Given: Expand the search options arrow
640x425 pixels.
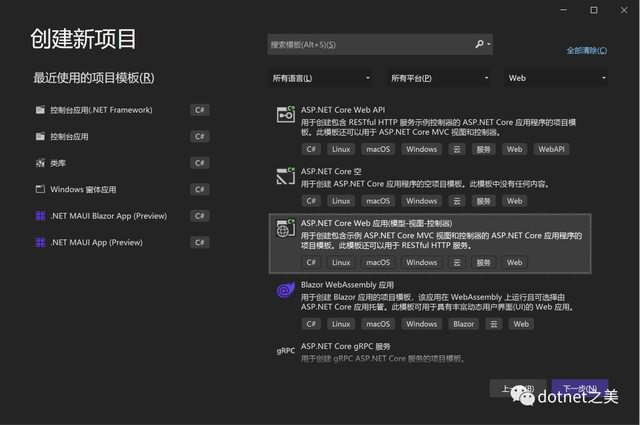Looking at the screenshot, I should click(x=489, y=44).
